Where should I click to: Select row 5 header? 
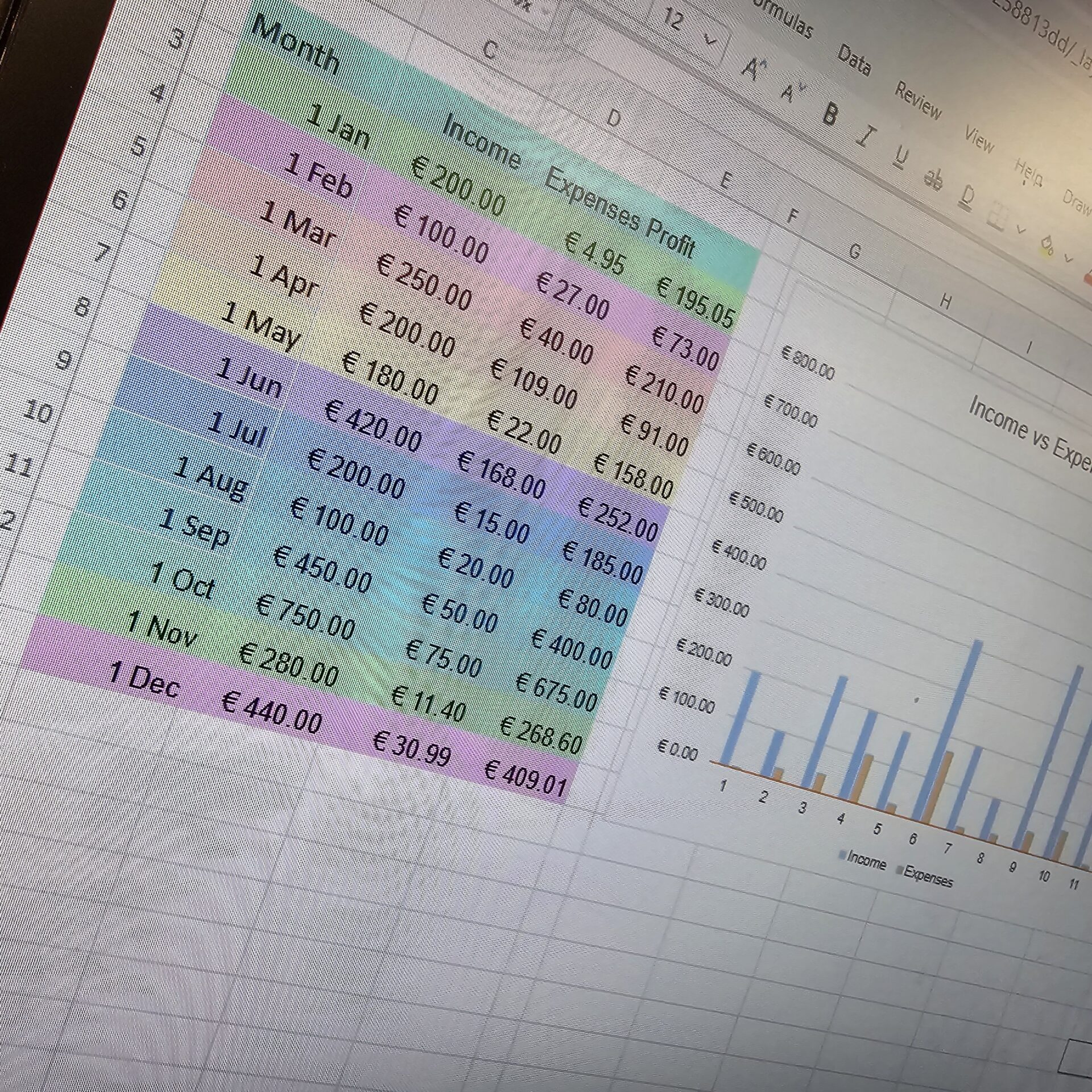tap(138, 146)
